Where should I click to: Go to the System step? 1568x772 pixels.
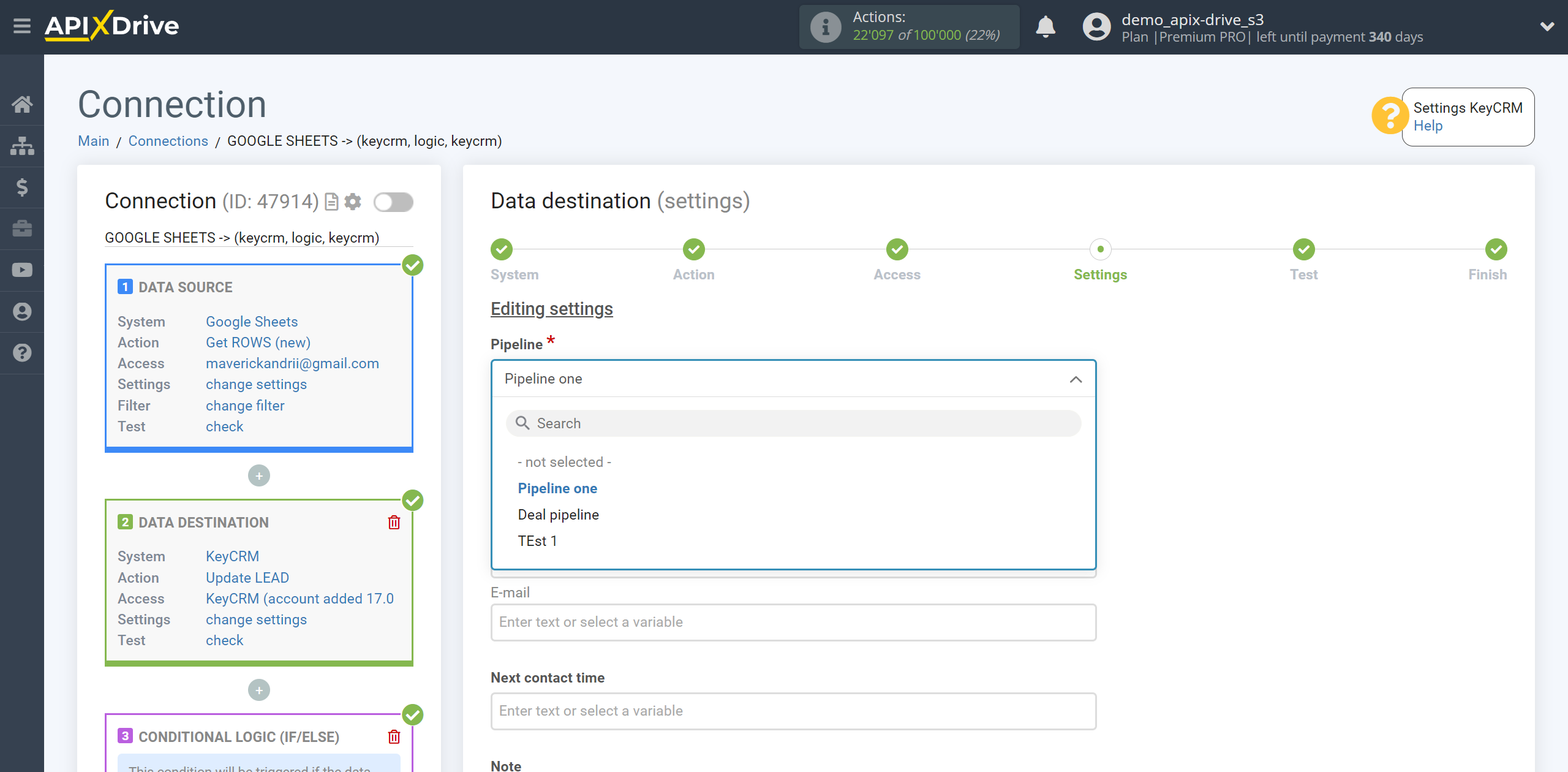pyautogui.click(x=502, y=249)
